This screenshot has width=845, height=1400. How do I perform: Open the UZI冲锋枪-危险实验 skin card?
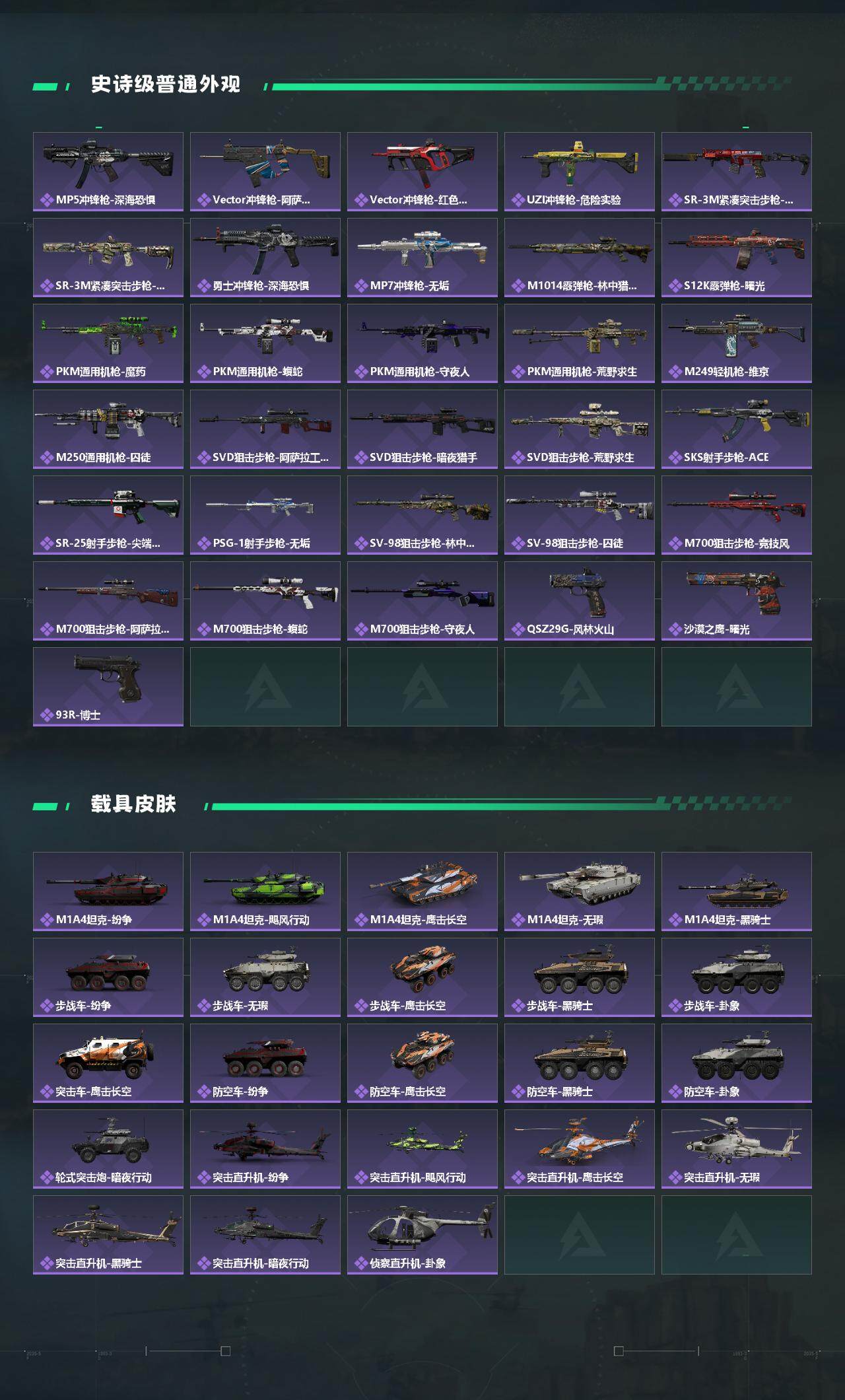tap(580, 172)
